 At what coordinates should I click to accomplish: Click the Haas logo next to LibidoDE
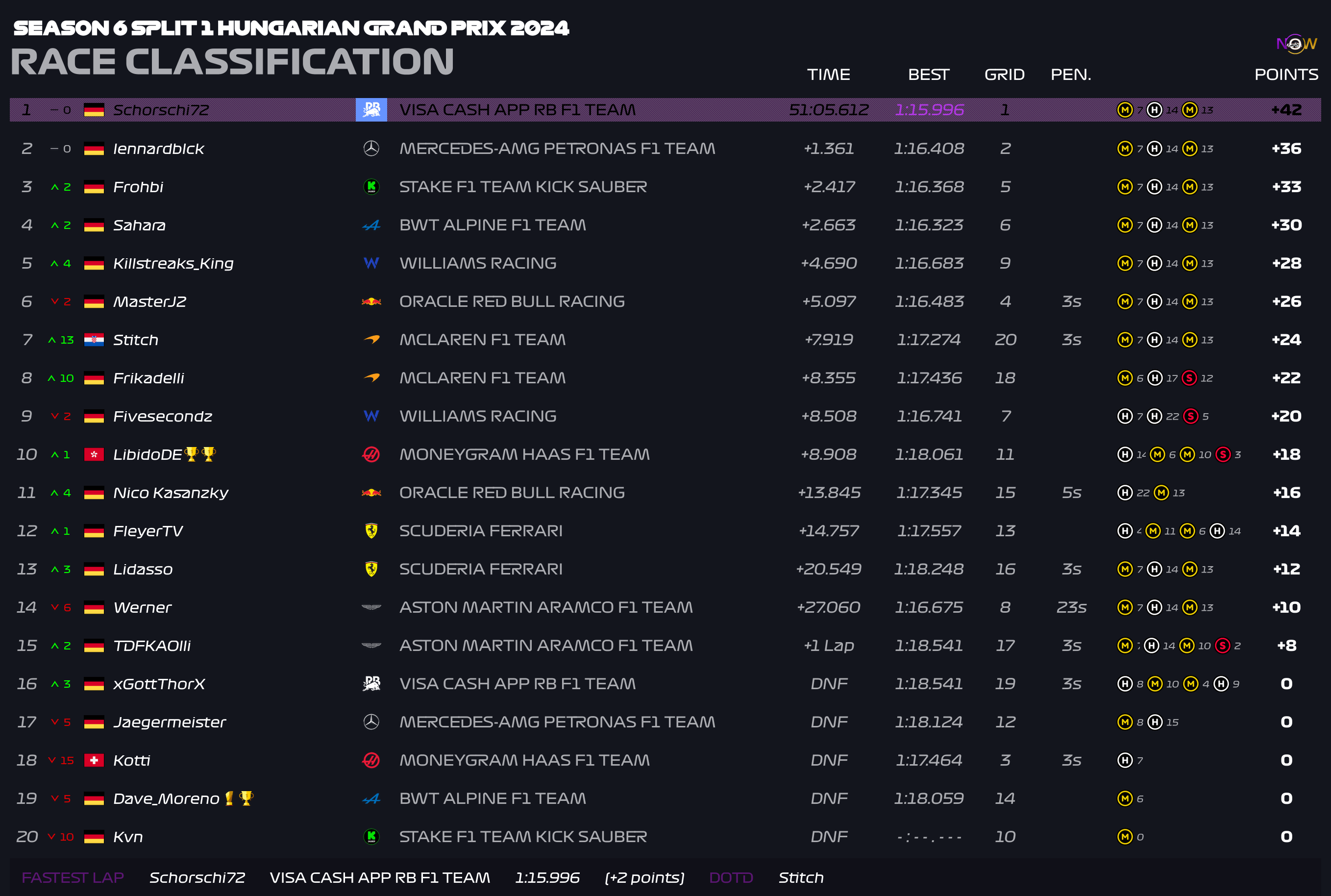click(x=371, y=455)
